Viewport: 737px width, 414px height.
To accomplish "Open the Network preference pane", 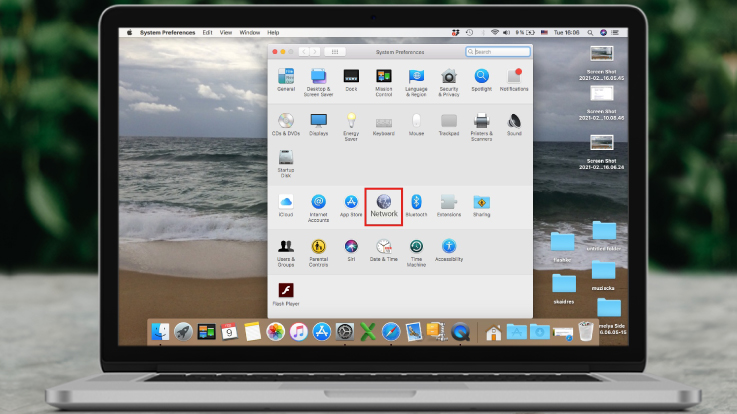I will 384,203.
